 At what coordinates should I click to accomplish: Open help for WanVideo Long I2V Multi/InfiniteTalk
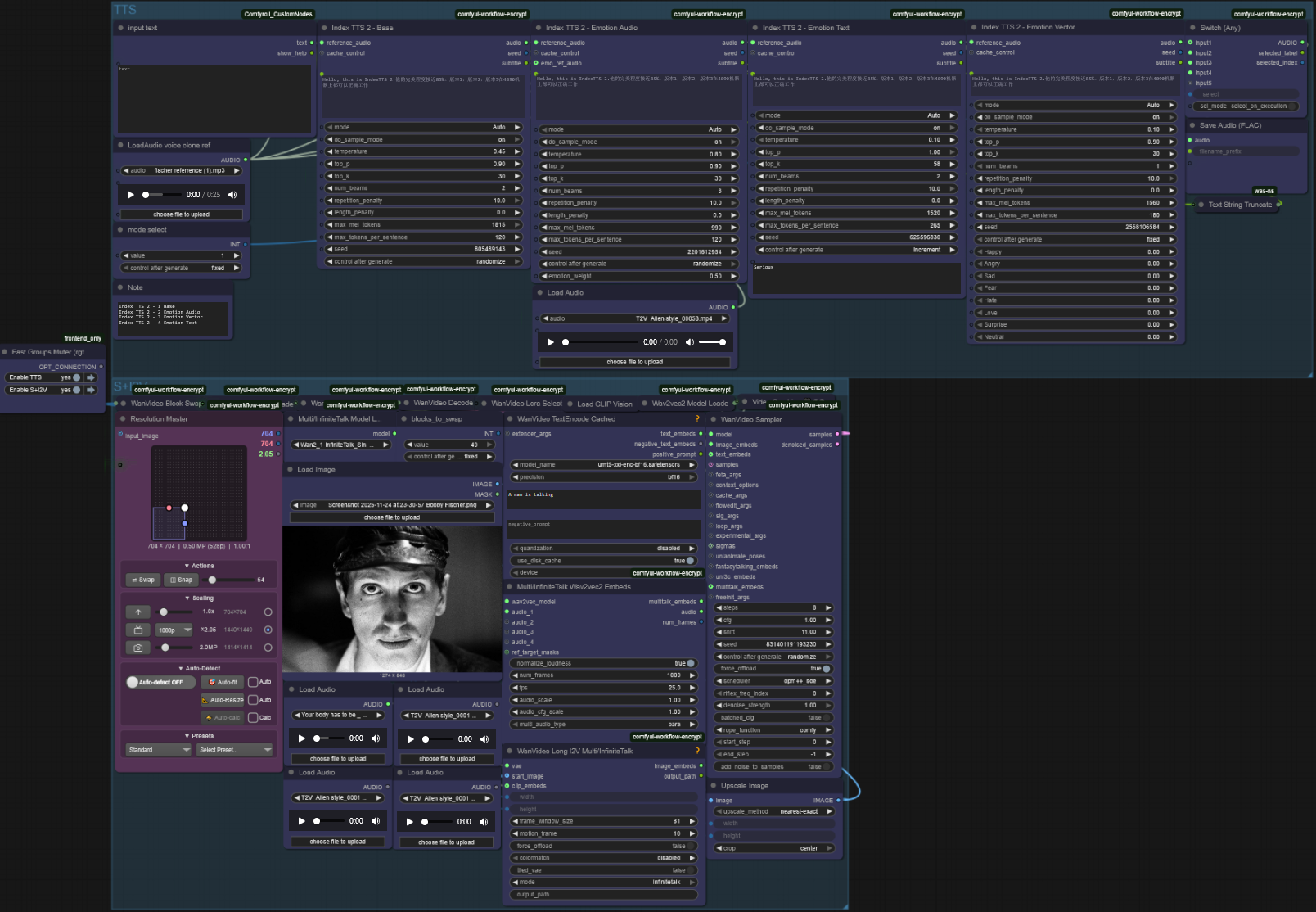pos(697,751)
